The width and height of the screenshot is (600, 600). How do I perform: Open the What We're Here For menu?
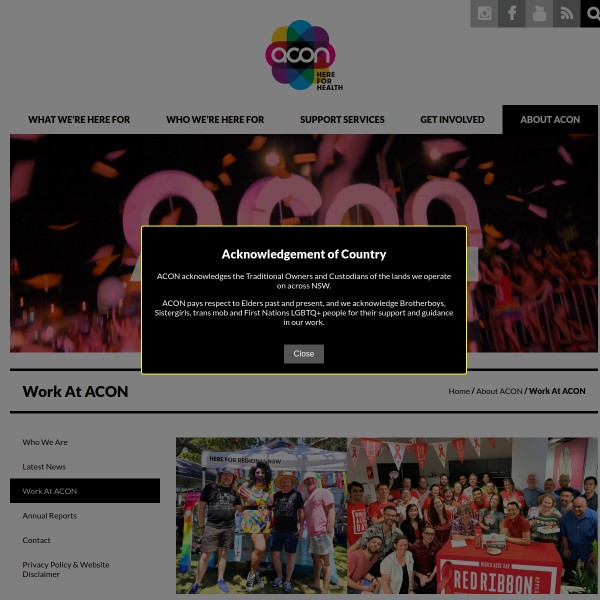[x=79, y=120]
